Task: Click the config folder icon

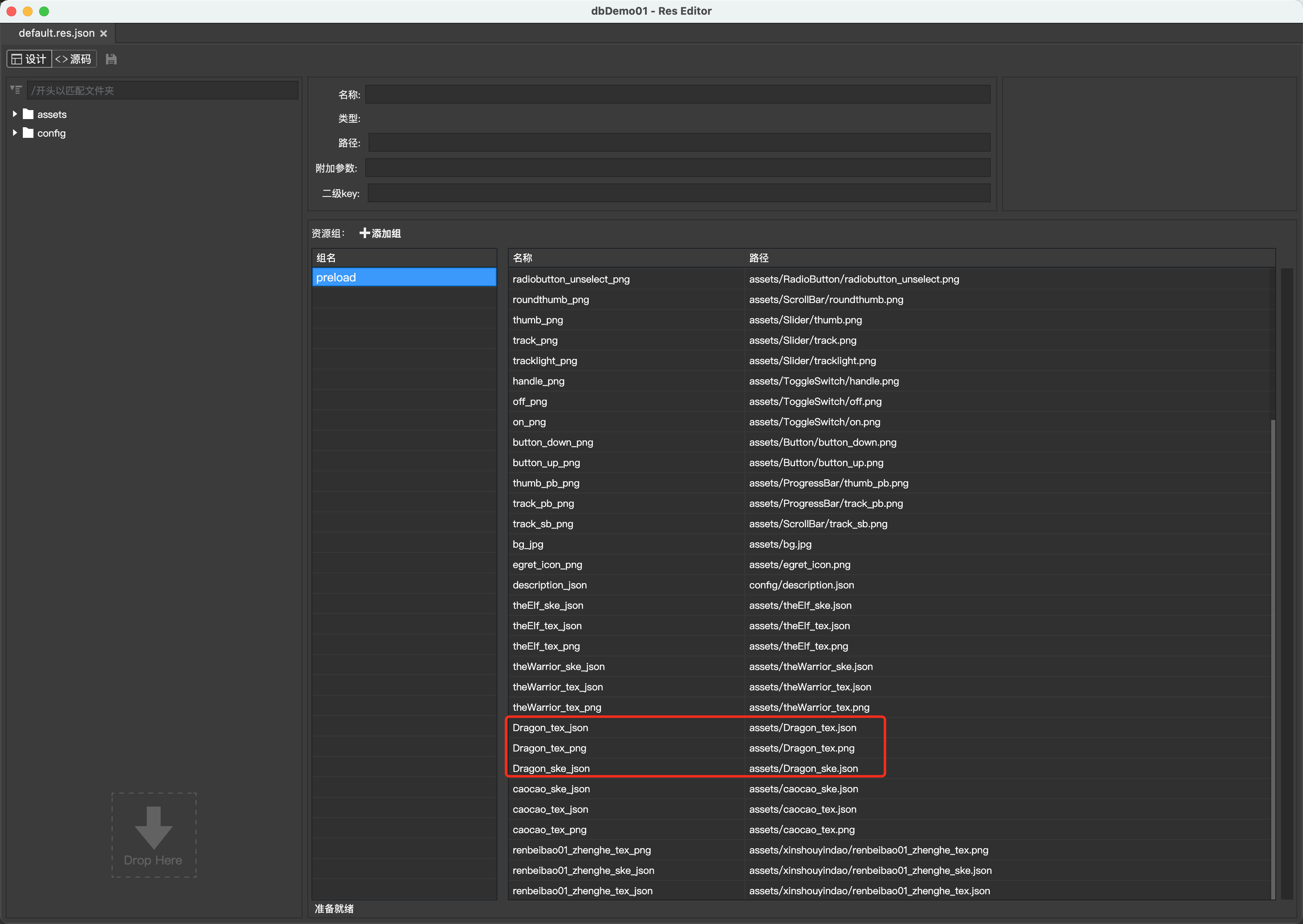Action: coord(29,133)
